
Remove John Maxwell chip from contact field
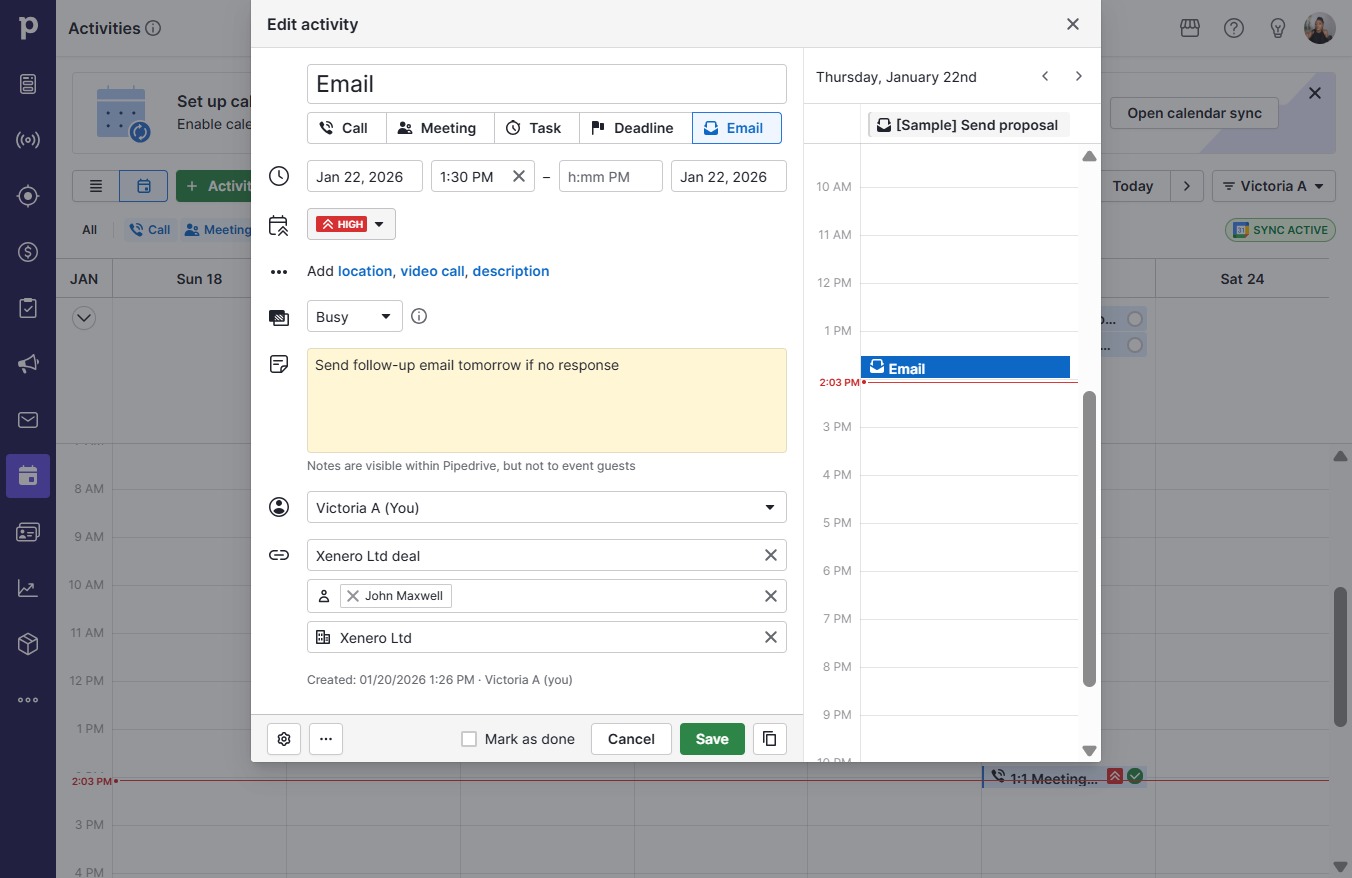353,596
